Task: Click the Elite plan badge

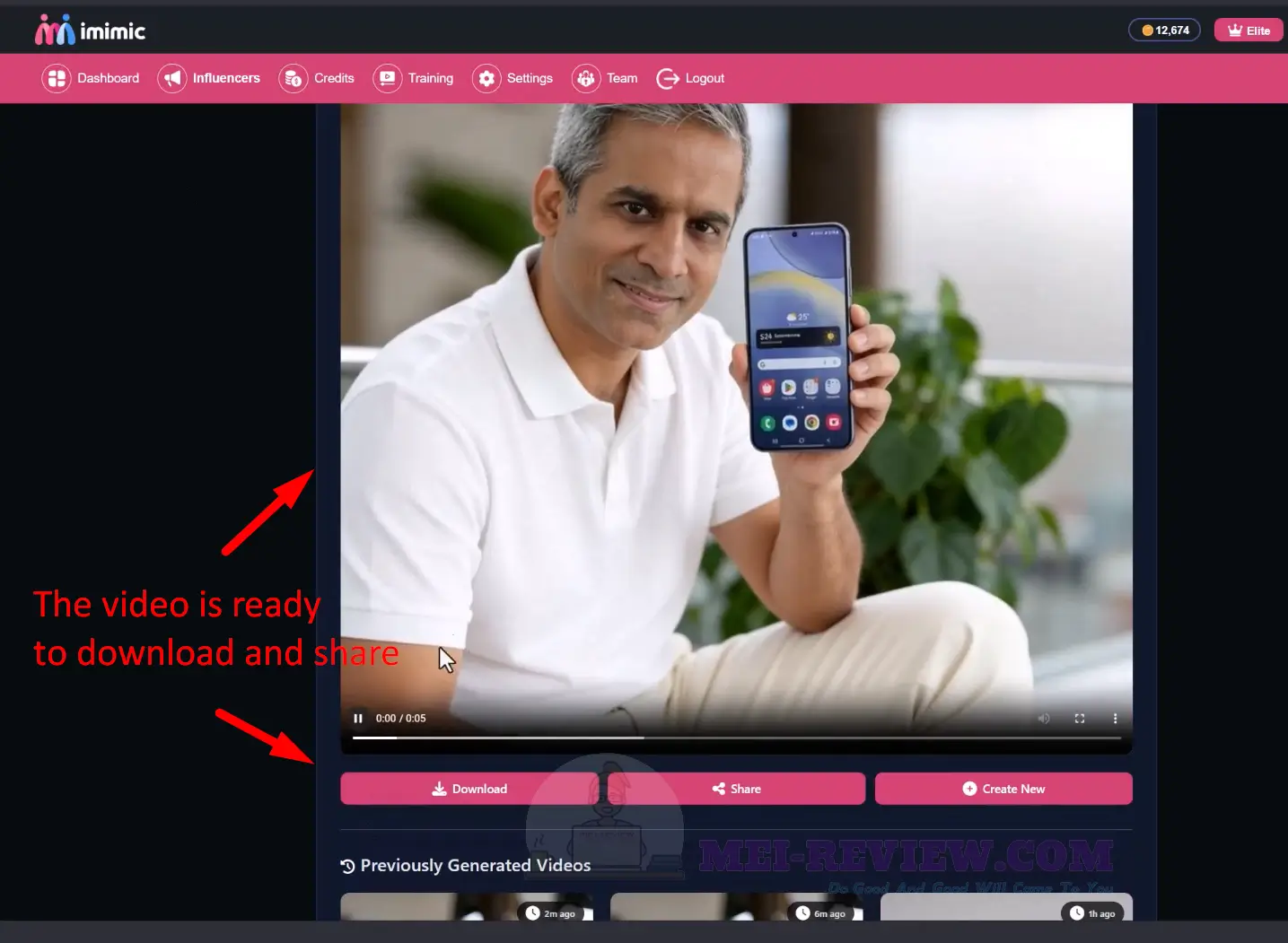Action: pyautogui.click(x=1249, y=31)
